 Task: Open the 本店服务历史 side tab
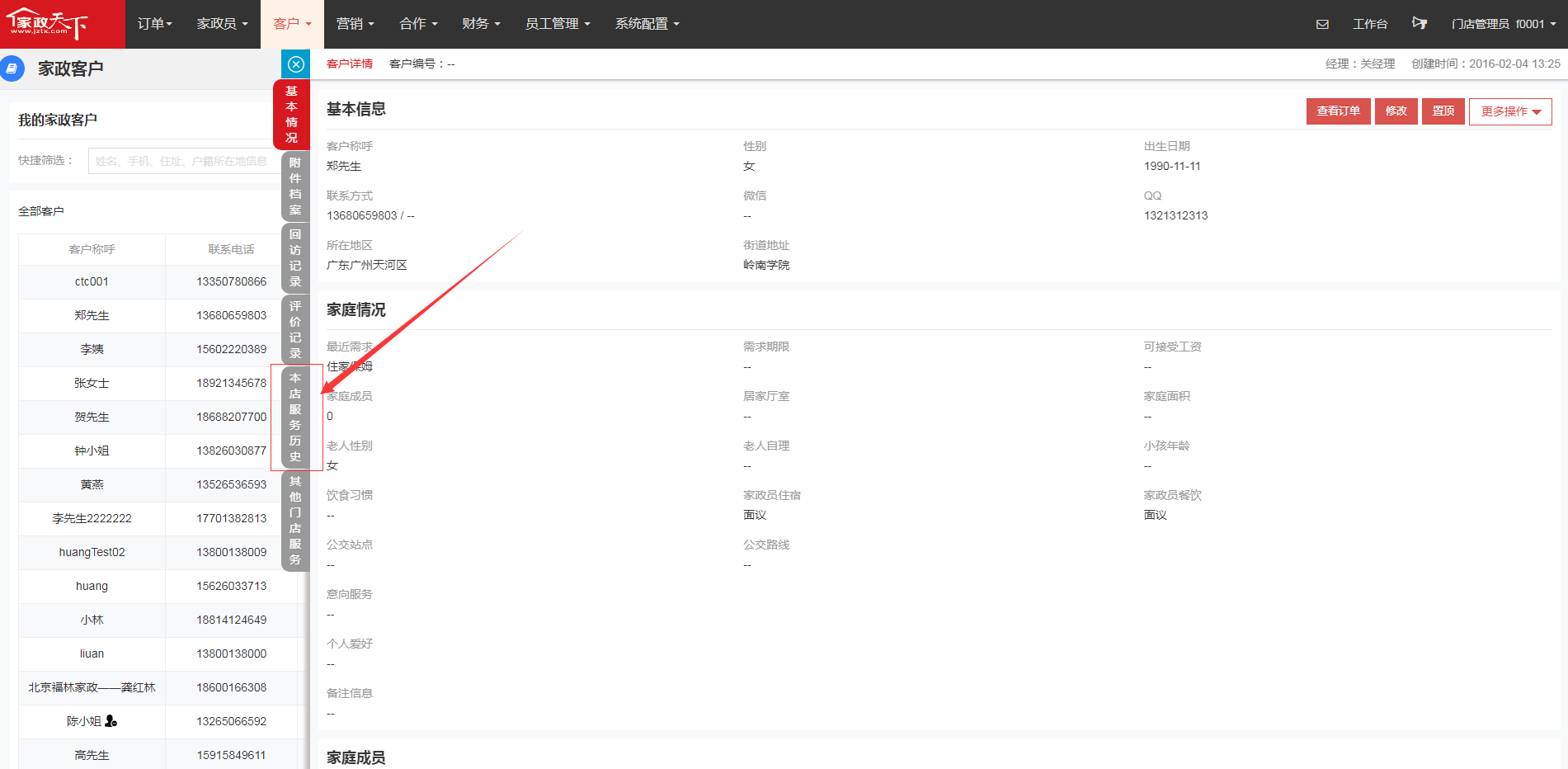coord(295,418)
